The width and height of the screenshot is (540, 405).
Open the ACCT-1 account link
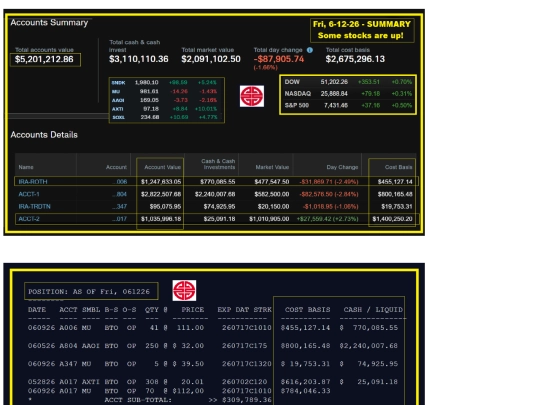point(29,194)
